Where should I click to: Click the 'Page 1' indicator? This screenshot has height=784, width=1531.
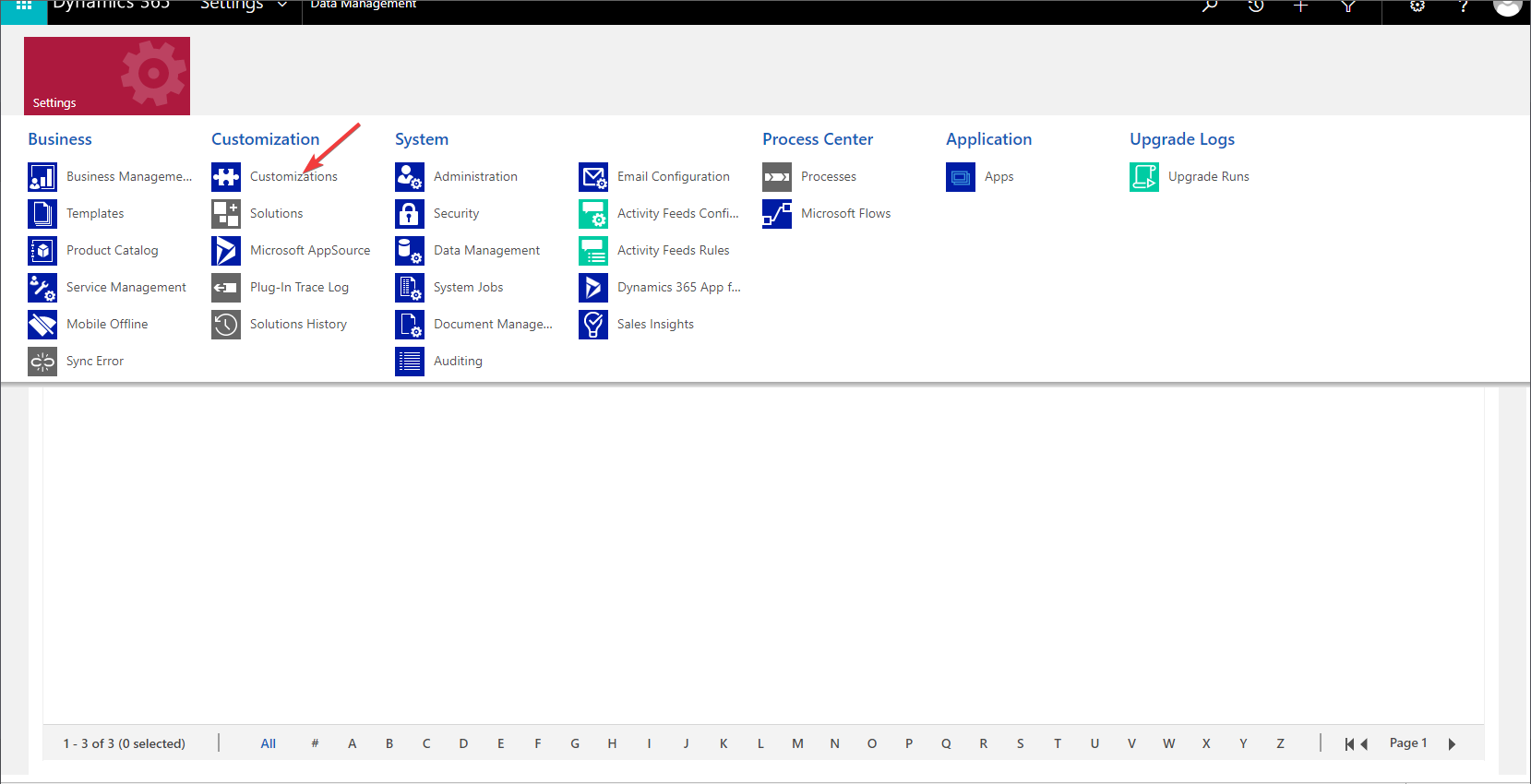point(1408,743)
